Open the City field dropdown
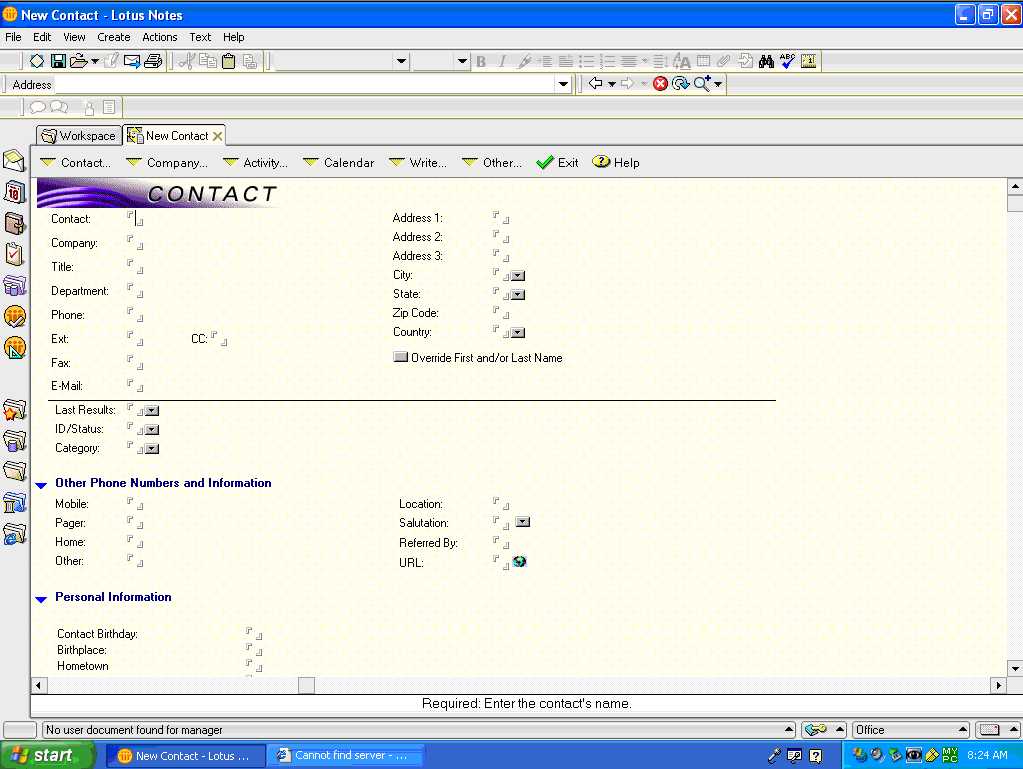This screenshot has width=1023, height=769. (x=518, y=276)
